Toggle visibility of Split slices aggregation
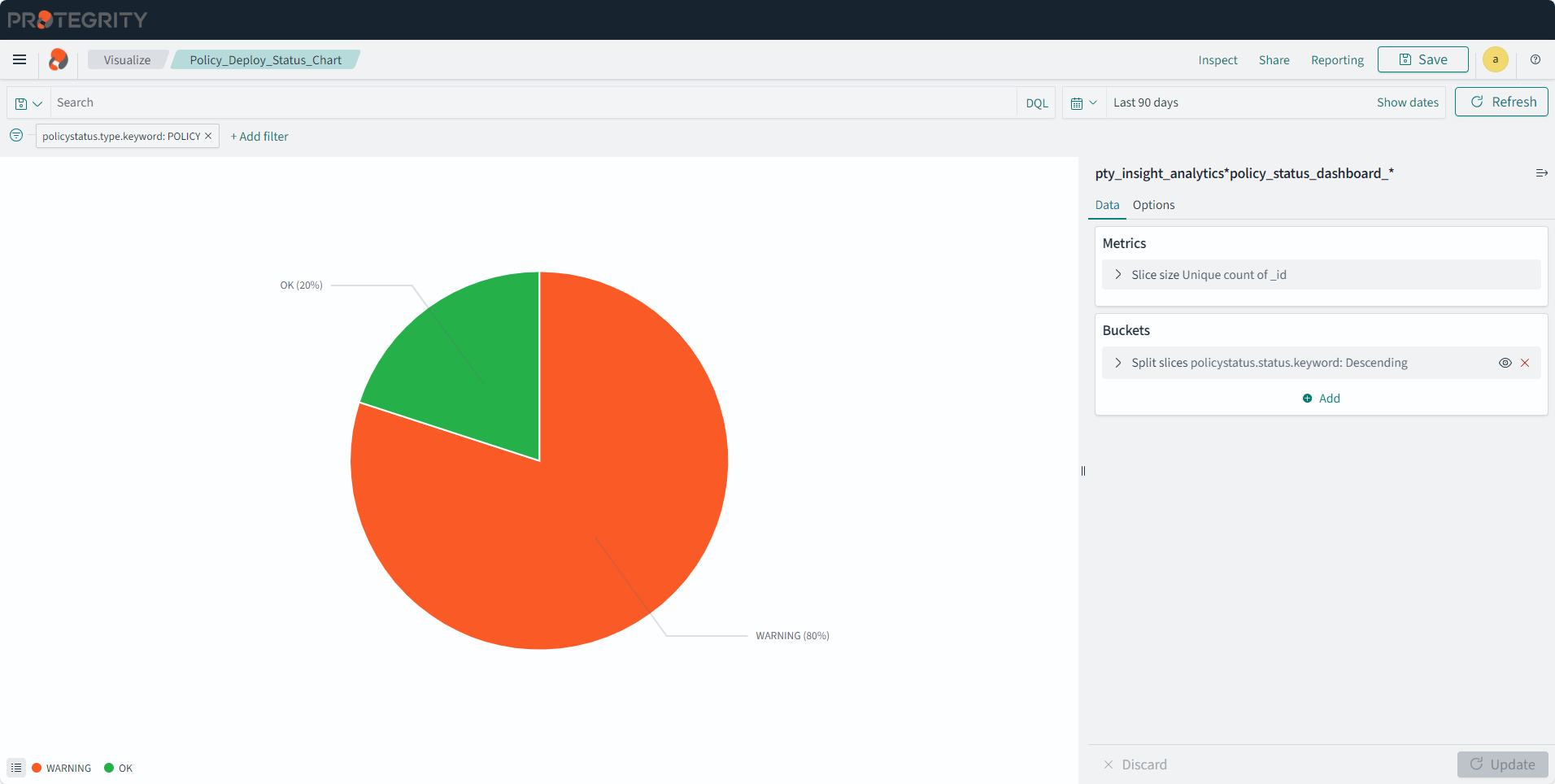Image resolution: width=1555 pixels, height=784 pixels. coord(1505,363)
